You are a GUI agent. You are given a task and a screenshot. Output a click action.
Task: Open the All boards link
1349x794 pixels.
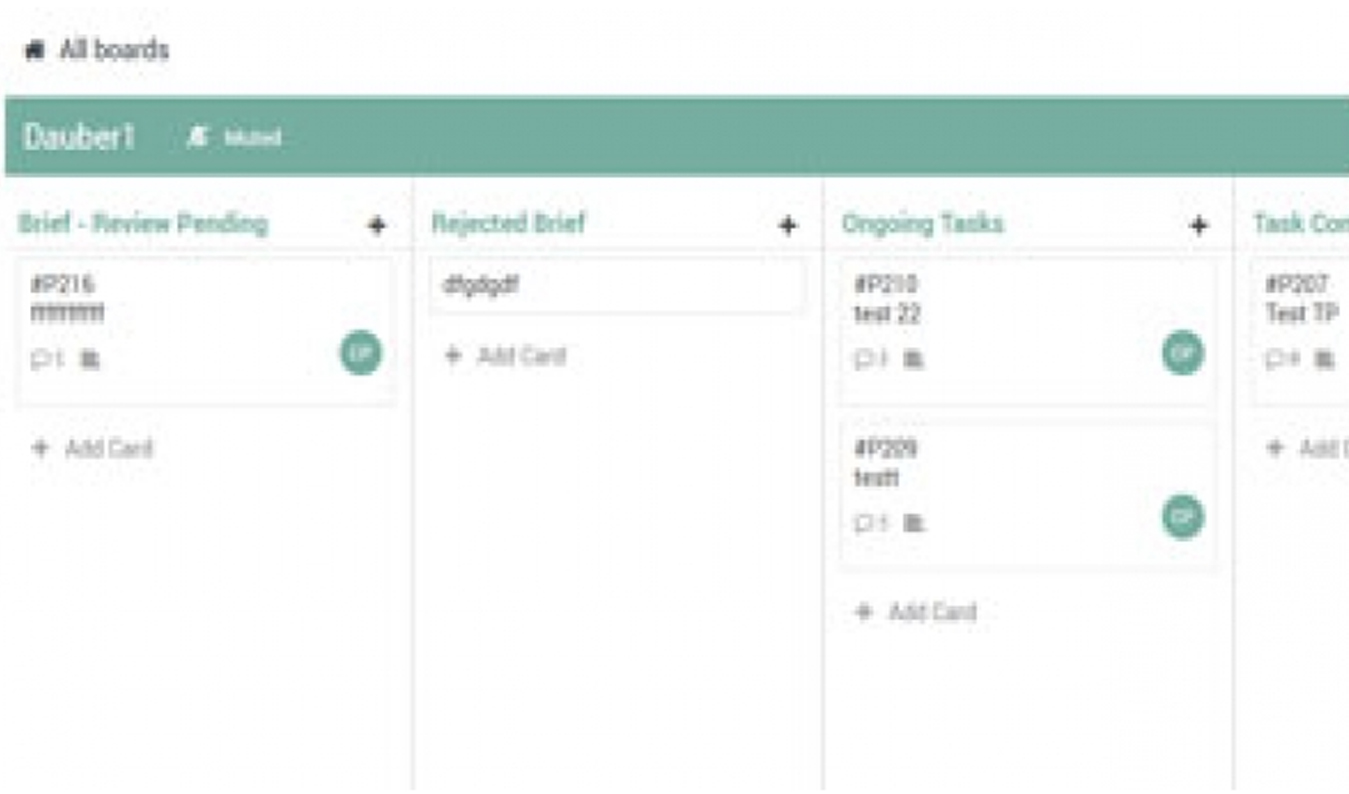click(114, 50)
